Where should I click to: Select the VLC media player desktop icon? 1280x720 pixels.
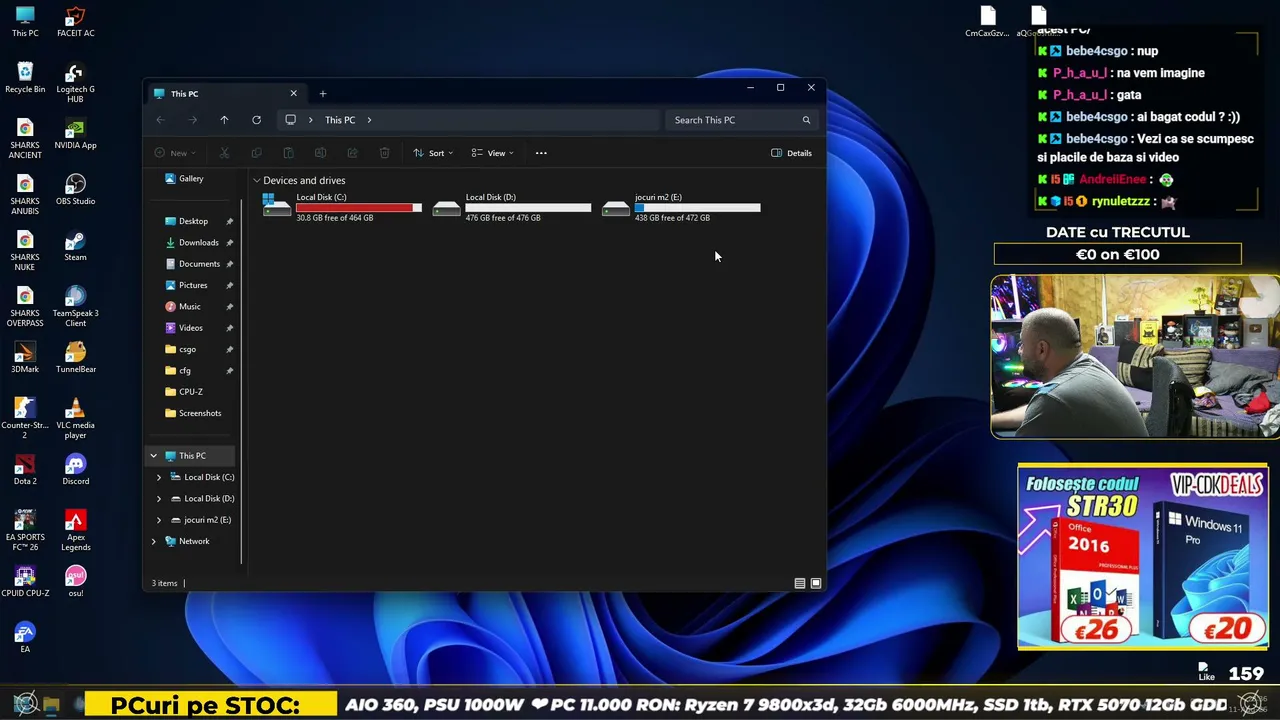(x=75, y=419)
